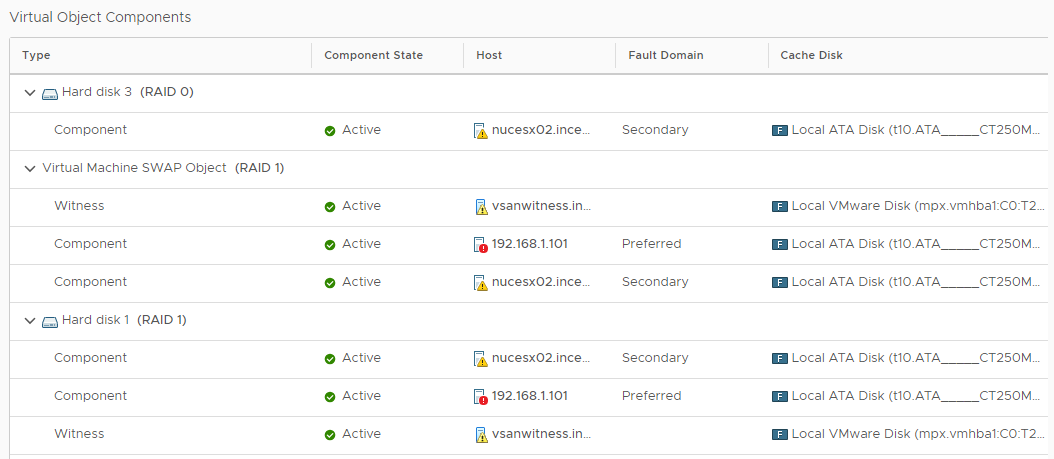Click vsanwitness host icon in SWAP Object Witness row
Image resolution: width=1054 pixels, height=459 pixels.
481,206
